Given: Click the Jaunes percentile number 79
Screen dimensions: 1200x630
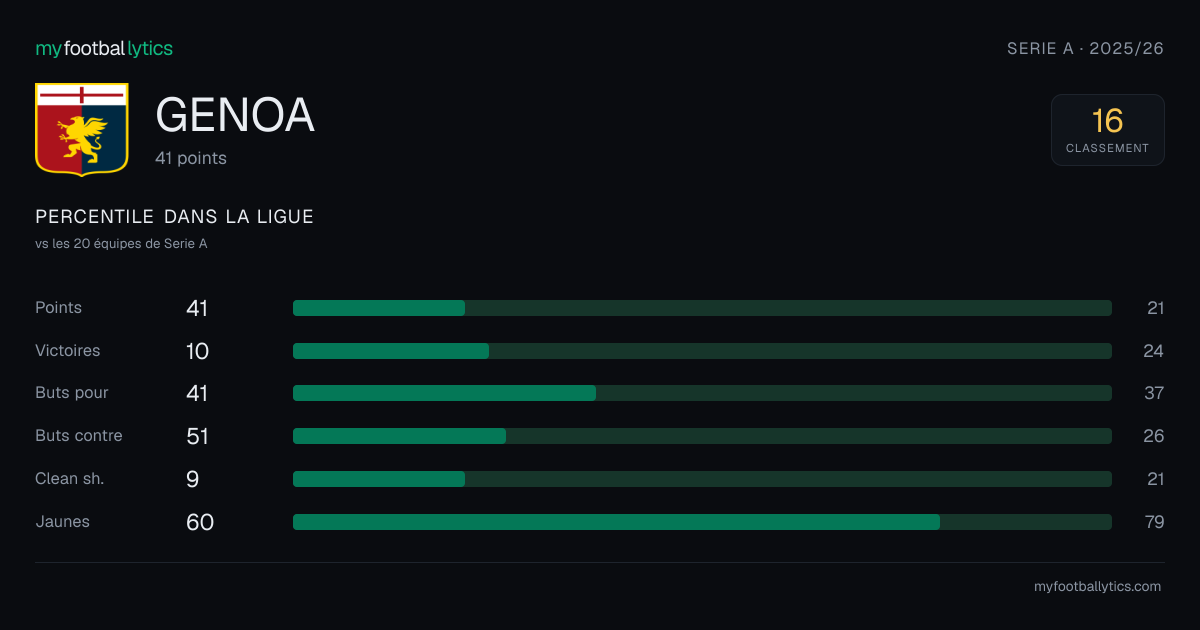Looking at the screenshot, I should tap(1154, 522).
